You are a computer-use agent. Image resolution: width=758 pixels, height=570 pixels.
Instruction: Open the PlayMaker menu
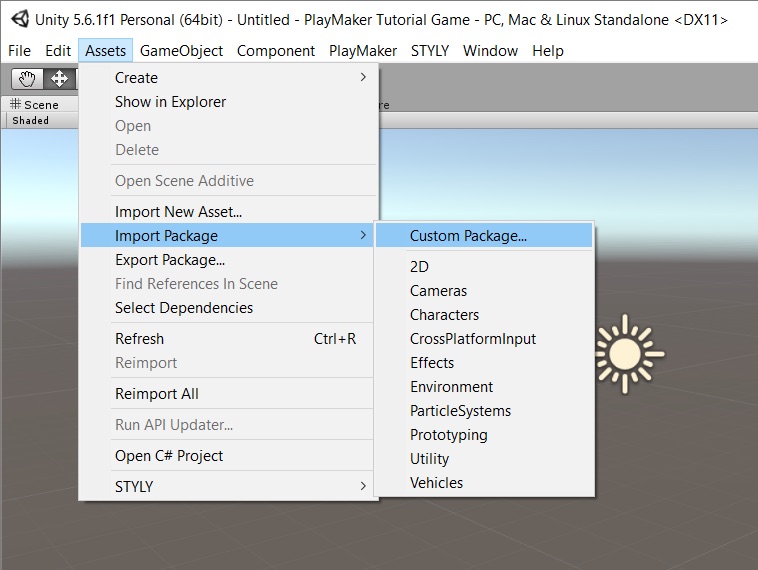pyautogui.click(x=363, y=51)
